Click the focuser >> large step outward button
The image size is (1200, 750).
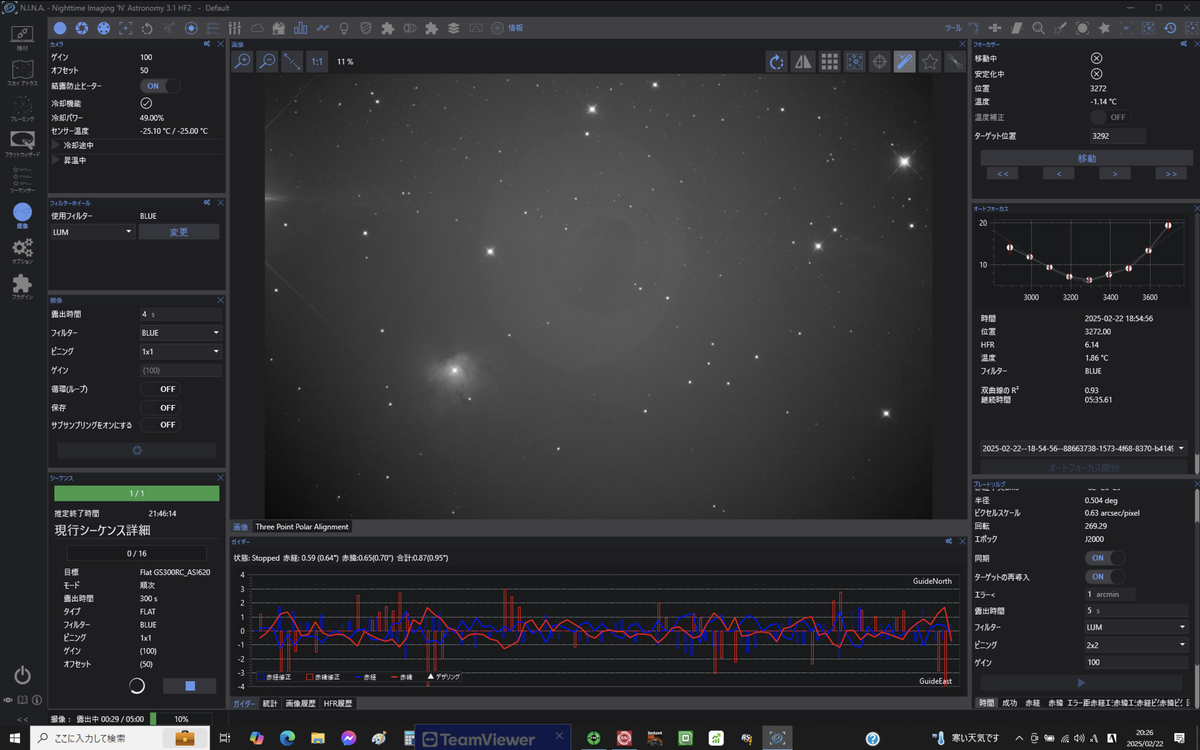1171,174
